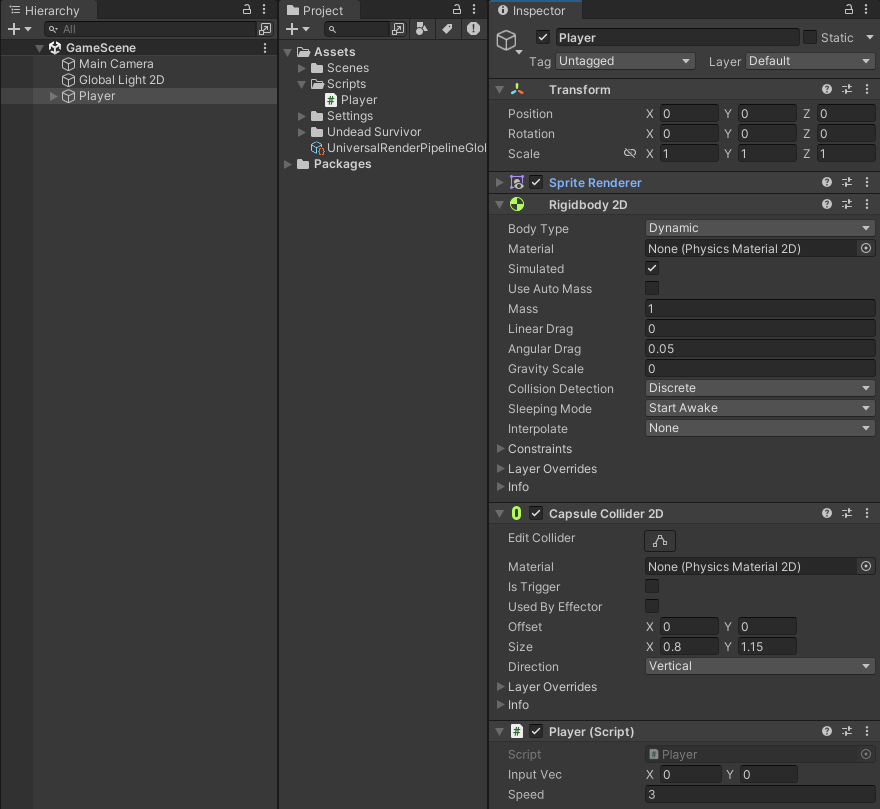Search by type in Project toolbar
This screenshot has height=809, width=880.
click(421, 29)
